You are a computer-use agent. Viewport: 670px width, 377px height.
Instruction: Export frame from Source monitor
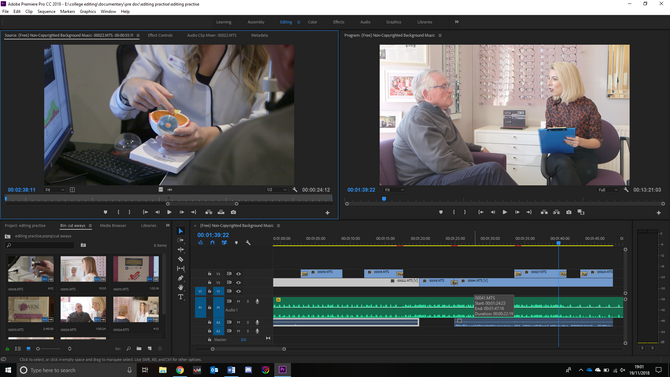(x=233, y=212)
